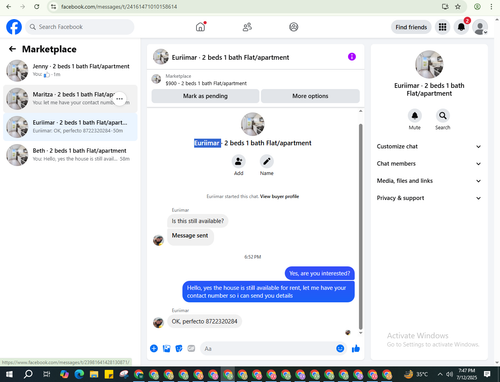
Task: Open Jenny's apartment conversation
Action: pos(70,70)
